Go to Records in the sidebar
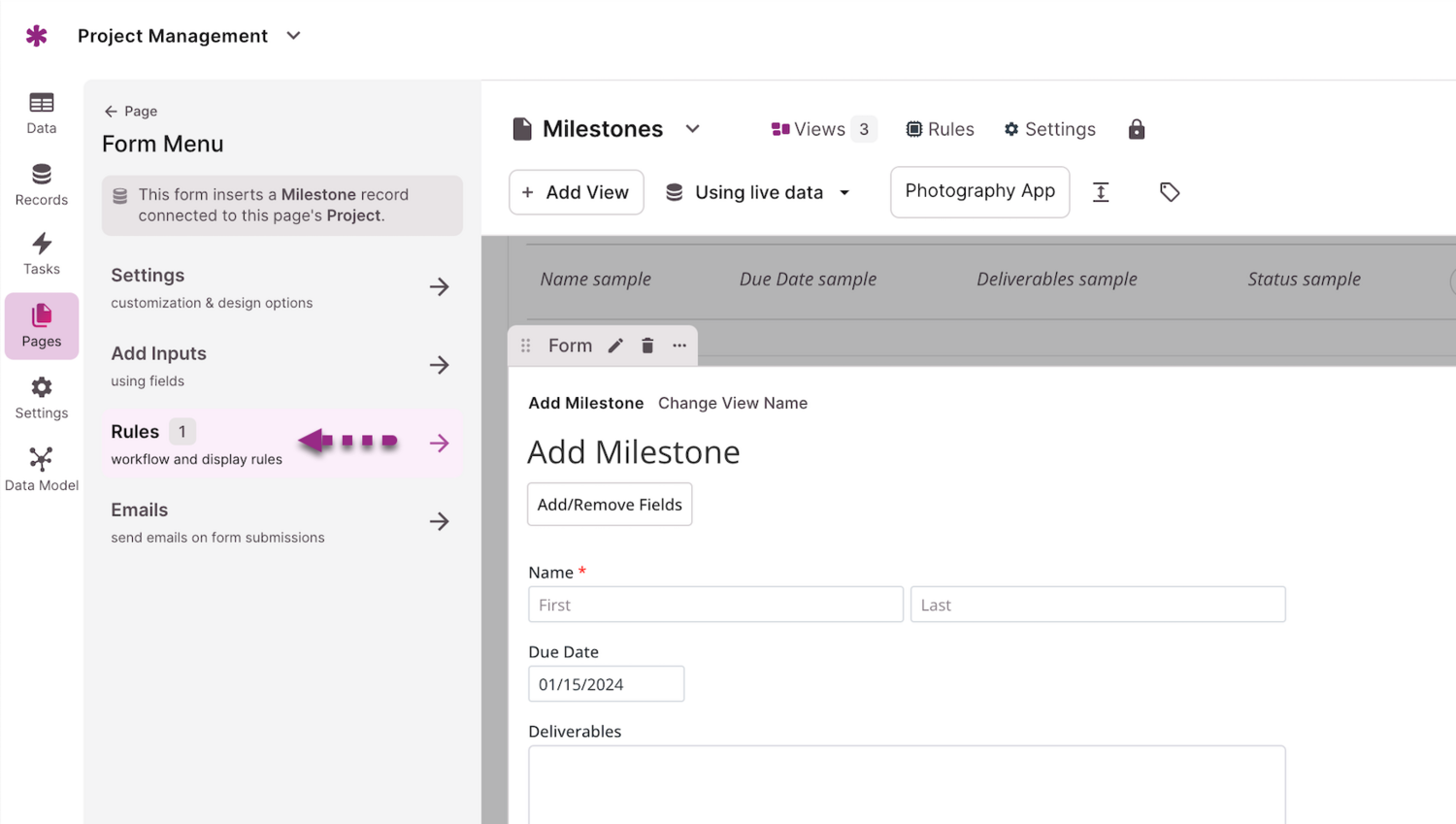Image resolution: width=1456 pixels, height=824 pixels. [x=41, y=184]
